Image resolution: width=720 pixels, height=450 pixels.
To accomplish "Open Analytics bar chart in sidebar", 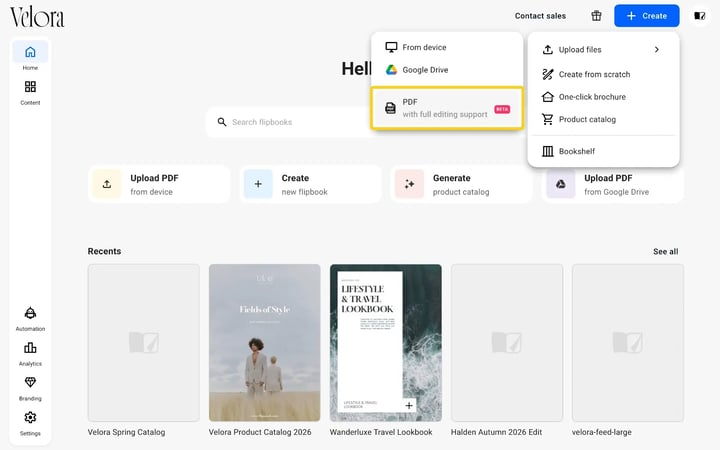I will (x=30, y=354).
